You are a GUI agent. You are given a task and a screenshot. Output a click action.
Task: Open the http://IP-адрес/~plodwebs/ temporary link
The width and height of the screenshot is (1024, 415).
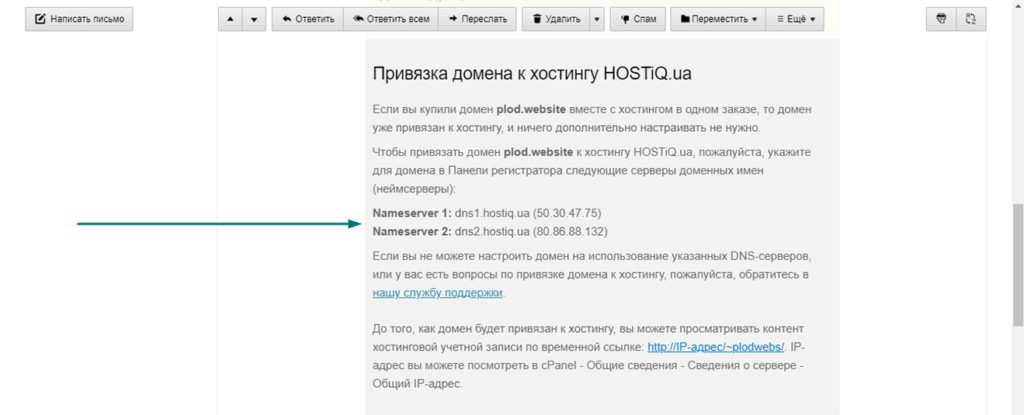click(x=715, y=346)
